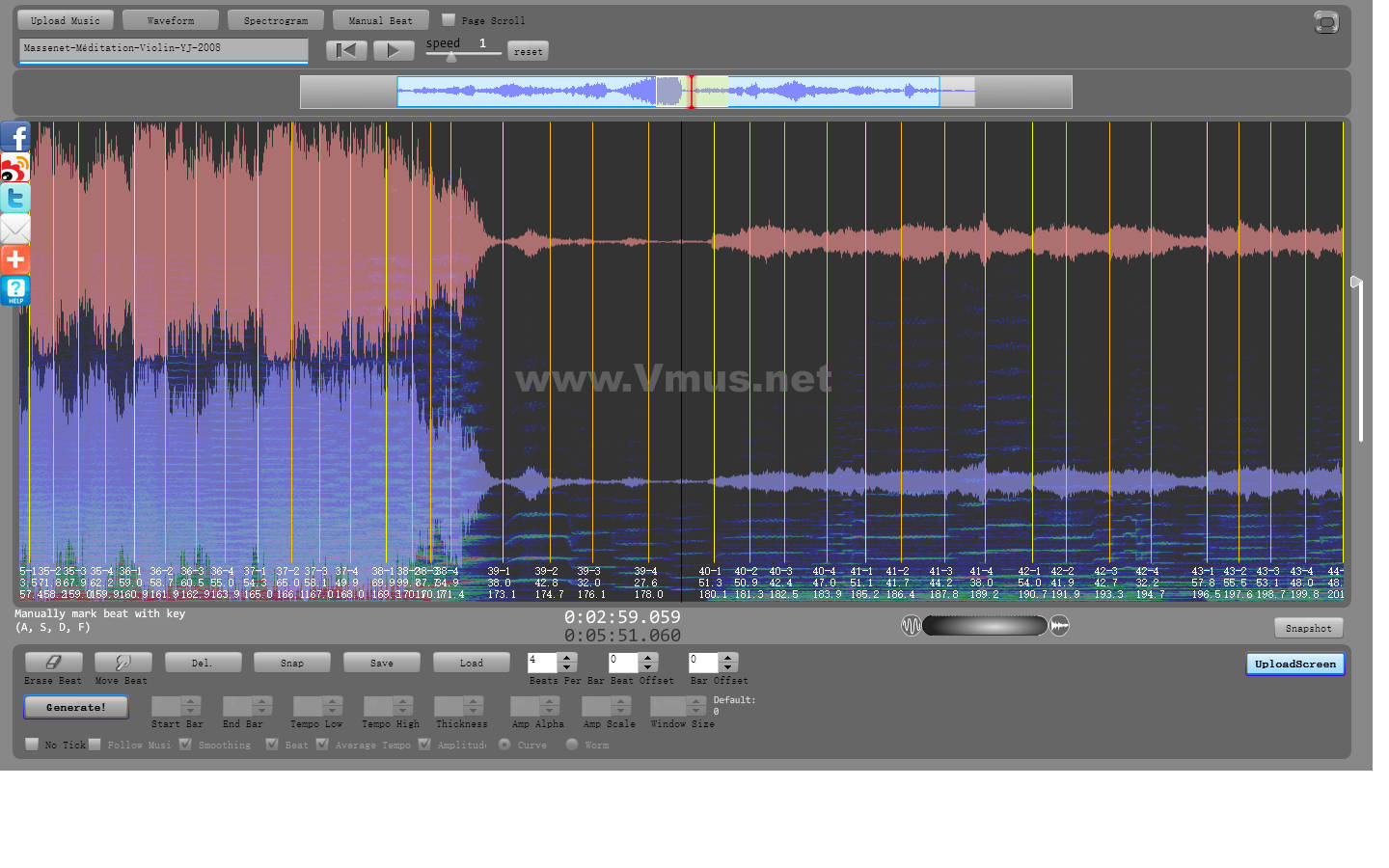Click the email share envelope icon

tap(15, 230)
